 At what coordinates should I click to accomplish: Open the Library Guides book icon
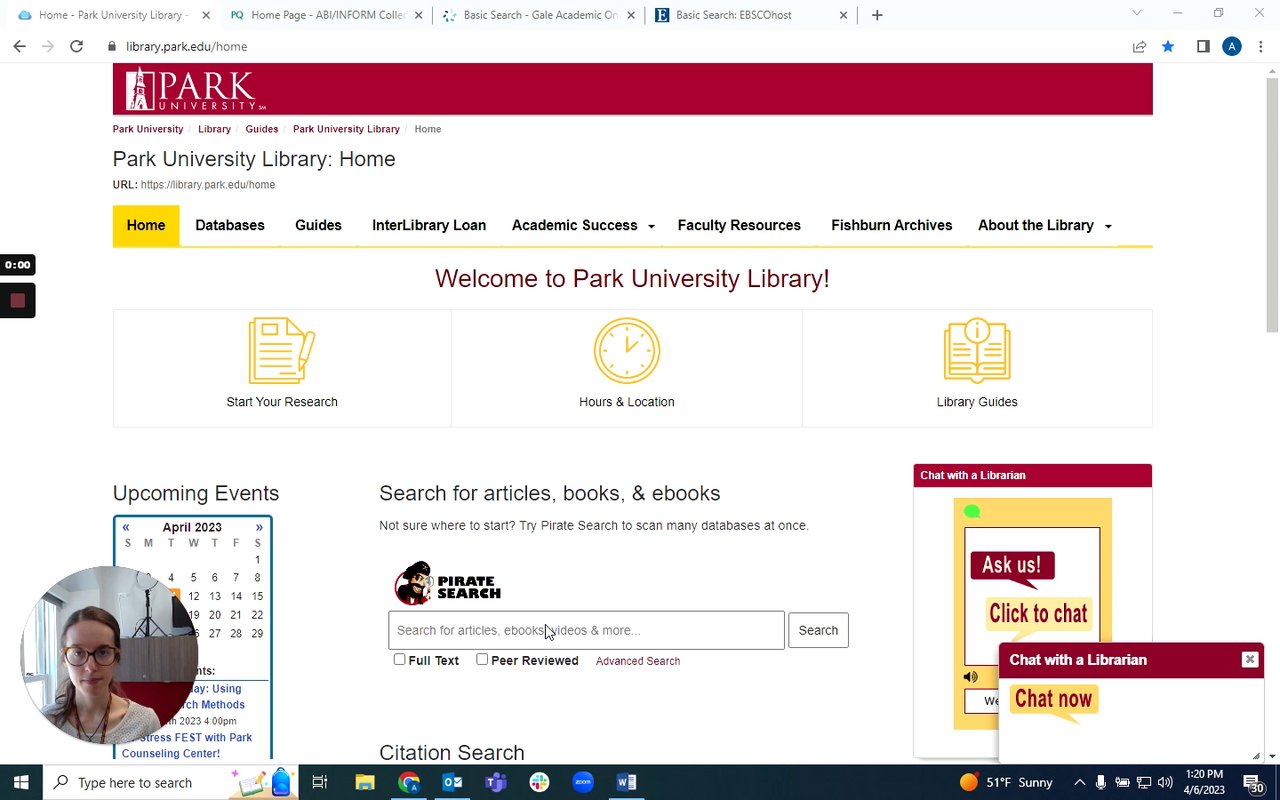977,351
